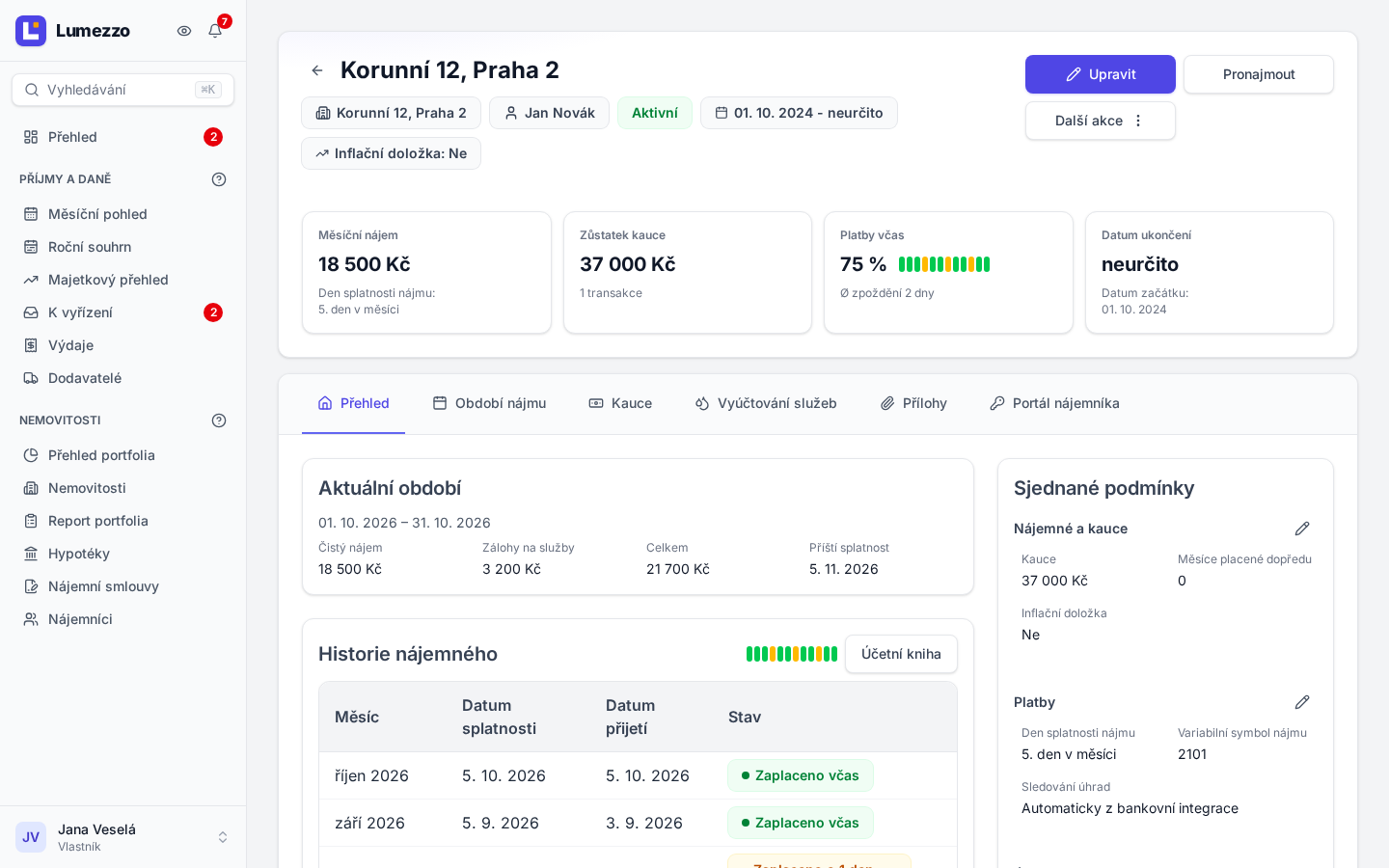Switch to Portál nájemníka tab
The image size is (1389, 868).
click(1055, 403)
